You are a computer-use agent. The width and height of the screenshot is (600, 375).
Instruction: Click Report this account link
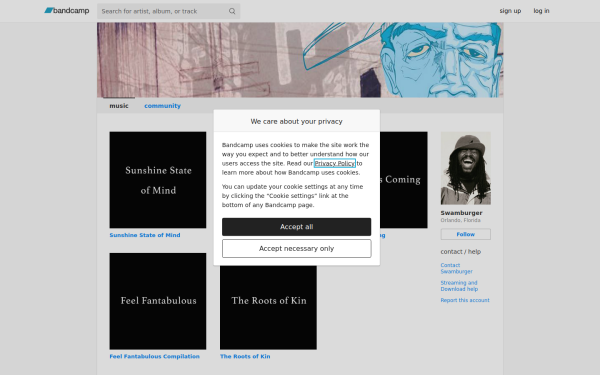pyautogui.click(x=465, y=300)
